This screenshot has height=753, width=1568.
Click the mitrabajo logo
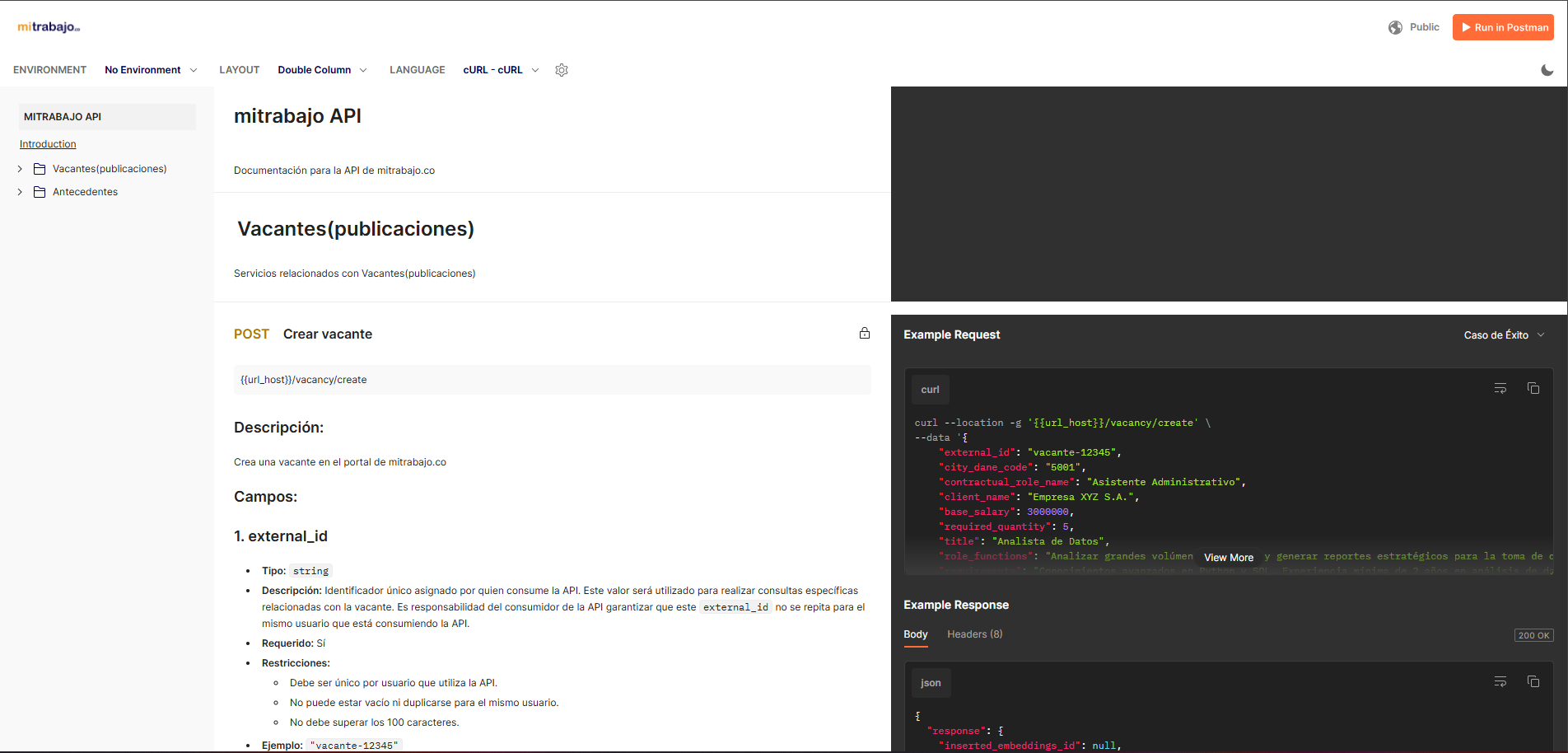[x=47, y=26]
